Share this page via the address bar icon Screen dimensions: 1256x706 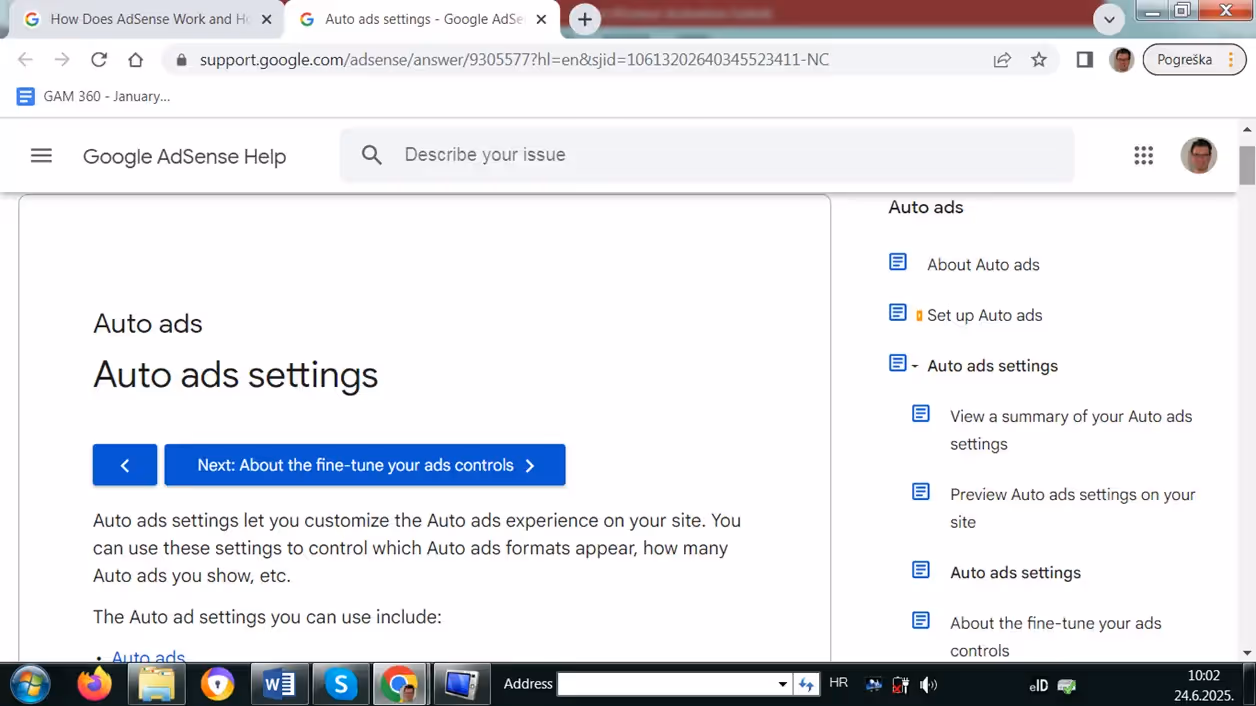(1002, 60)
